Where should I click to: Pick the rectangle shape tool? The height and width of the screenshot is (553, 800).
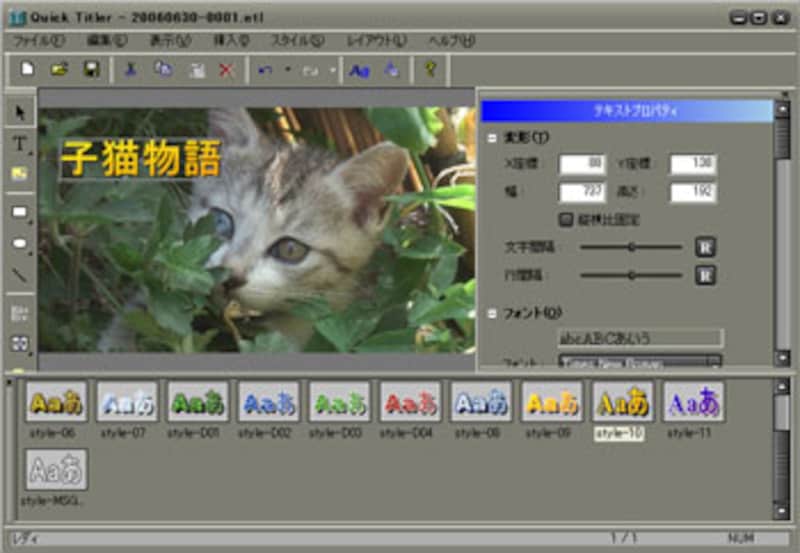pos(19,212)
